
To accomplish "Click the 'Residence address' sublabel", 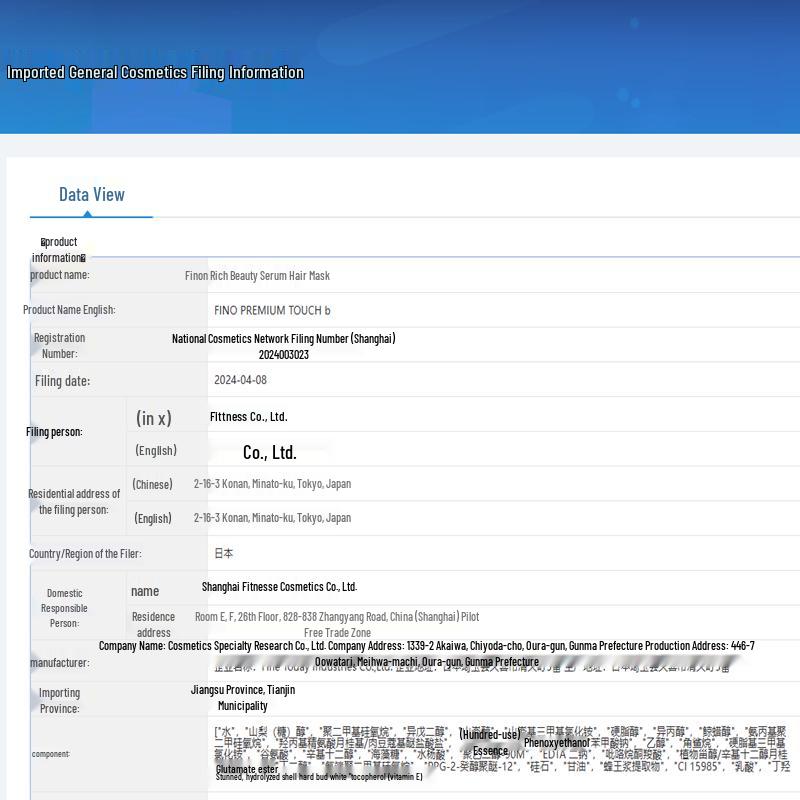I will [154, 624].
